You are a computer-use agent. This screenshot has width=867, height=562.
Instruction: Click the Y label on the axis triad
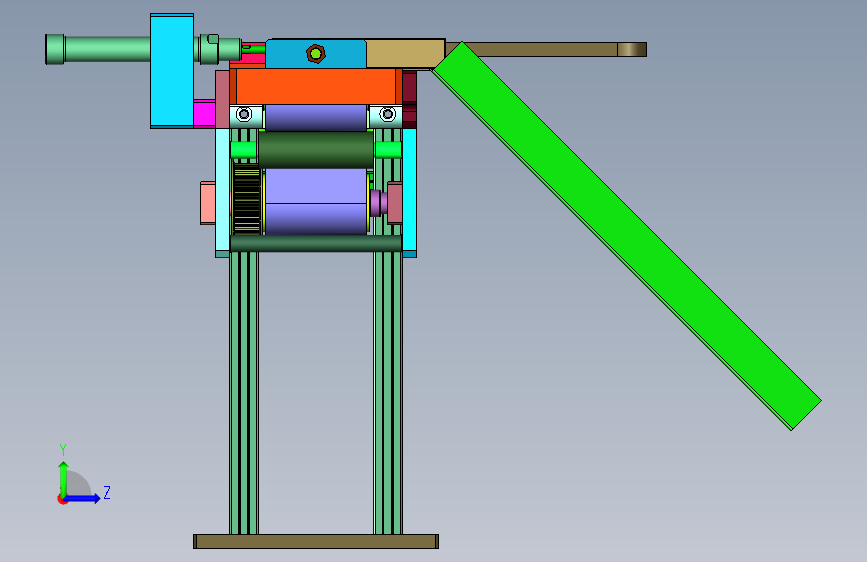tap(63, 450)
